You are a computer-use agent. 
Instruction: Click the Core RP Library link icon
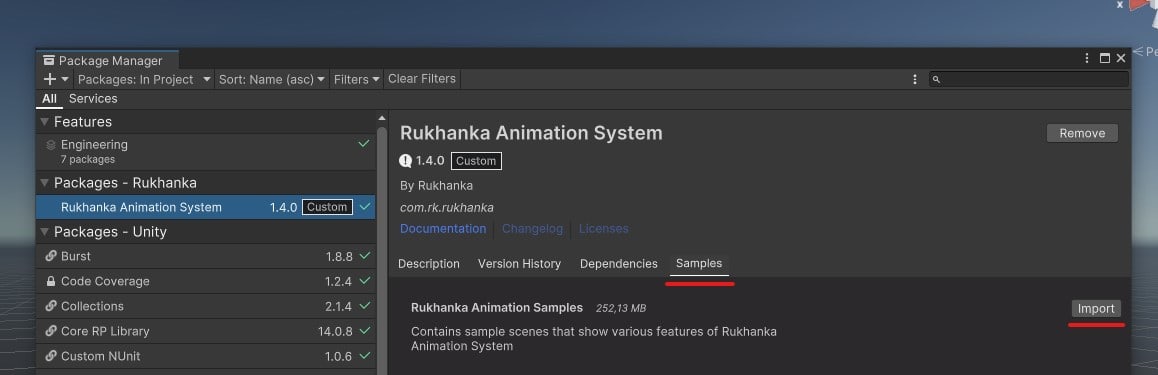51,331
